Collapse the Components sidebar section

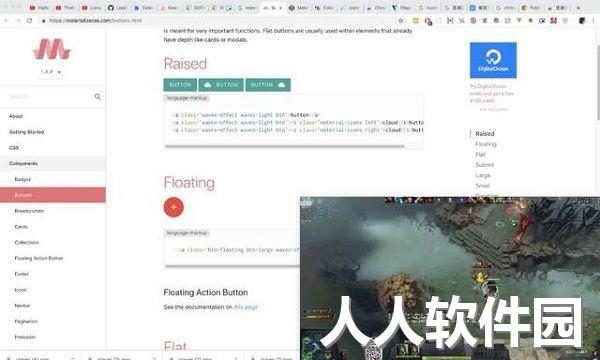pyautogui.click(x=52, y=163)
